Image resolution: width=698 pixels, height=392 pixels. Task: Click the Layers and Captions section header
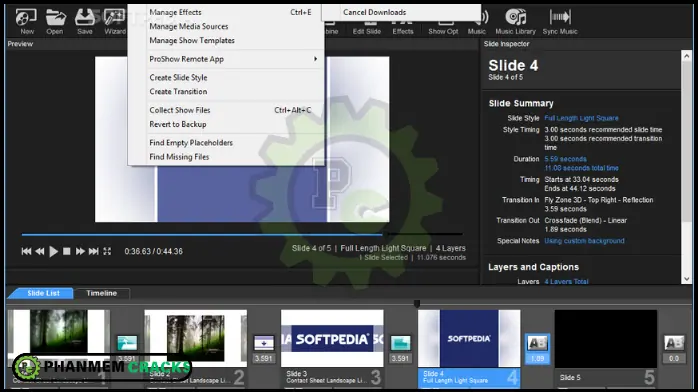point(533,267)
